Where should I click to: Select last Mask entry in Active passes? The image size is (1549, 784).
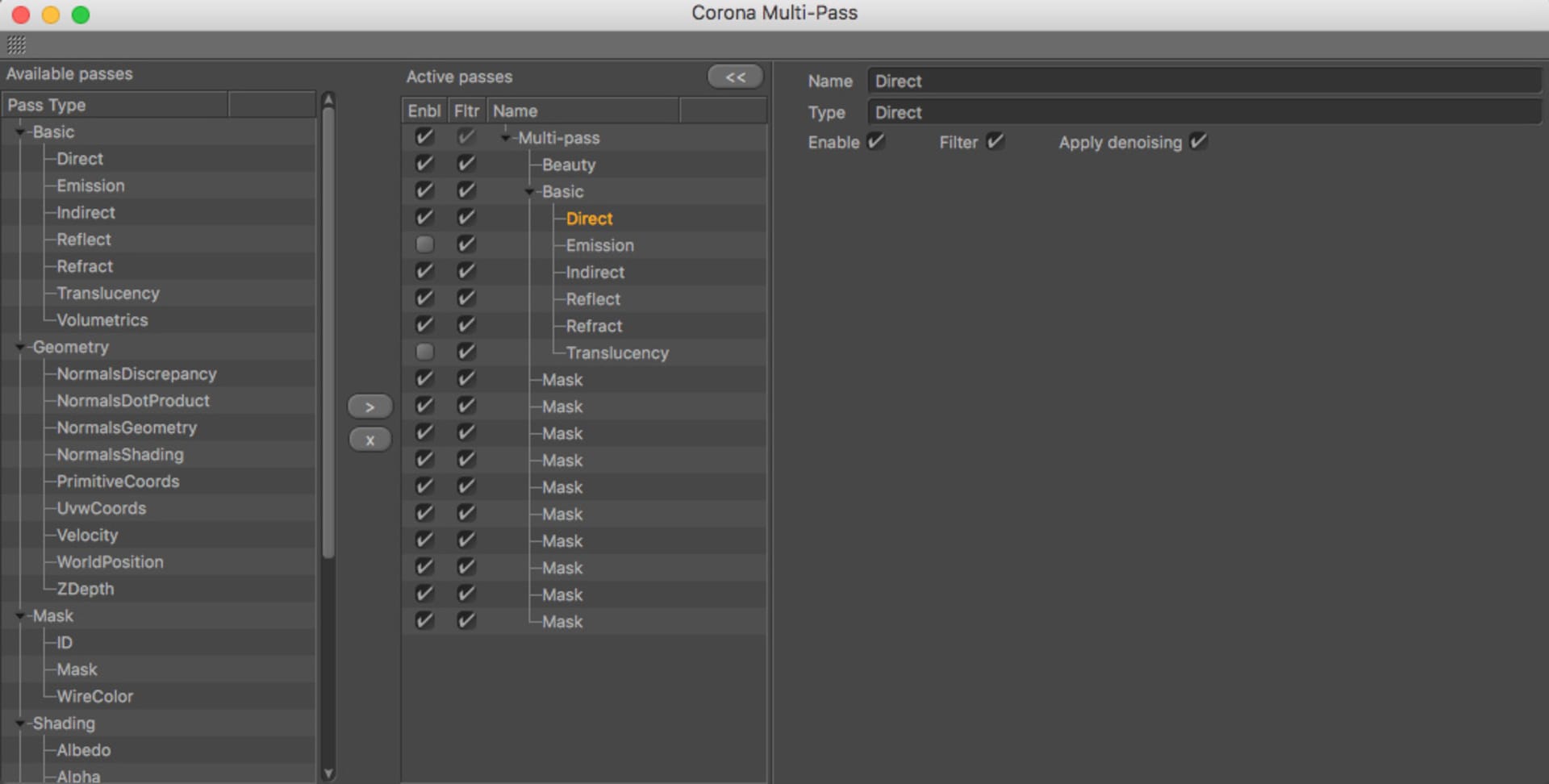pos(562,622)
